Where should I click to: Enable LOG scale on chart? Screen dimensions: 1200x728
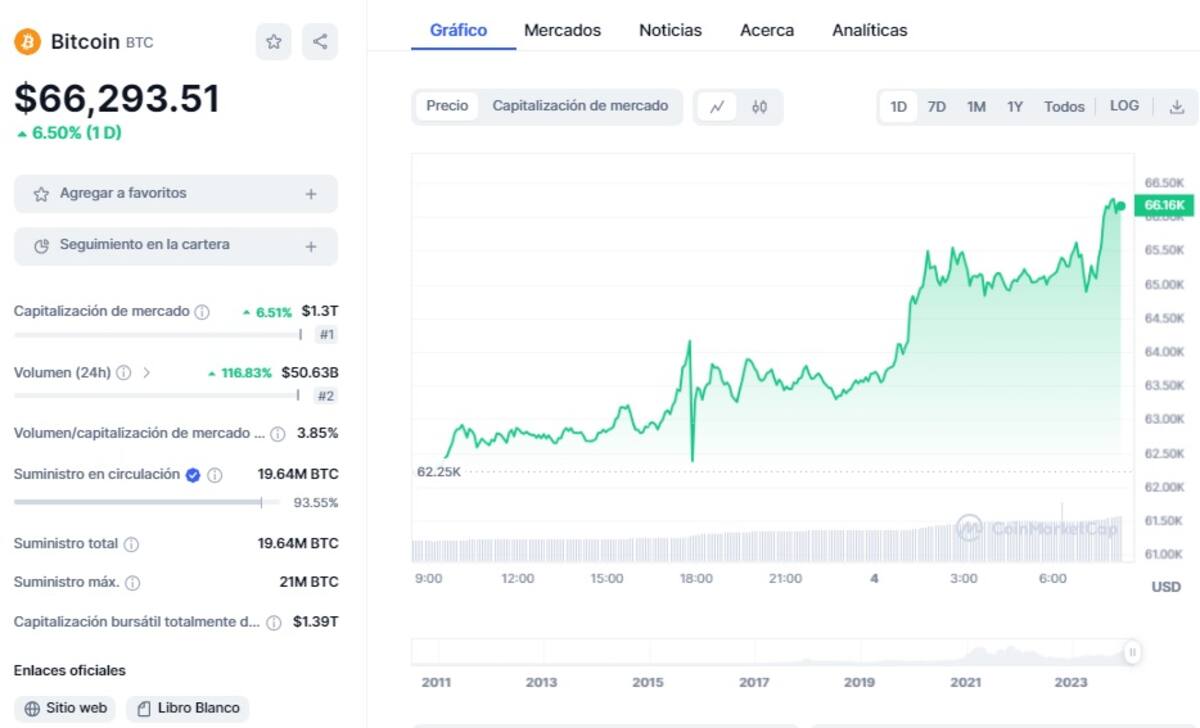(1124, 106)
